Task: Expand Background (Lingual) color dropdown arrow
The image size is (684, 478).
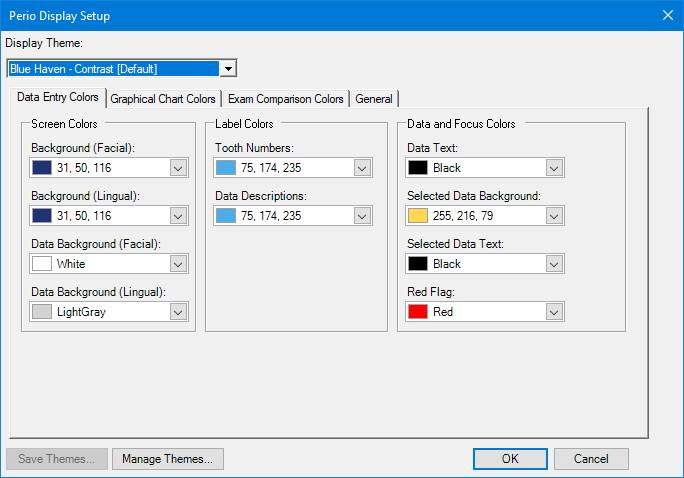Action: coord(178,216)
